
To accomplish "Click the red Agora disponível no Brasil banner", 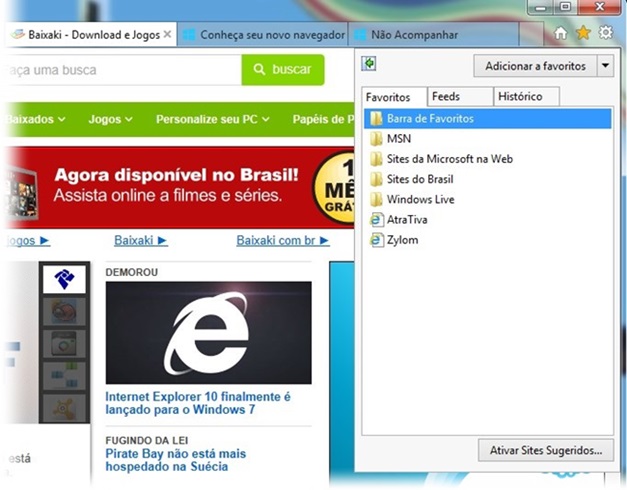I will [179, 187].
